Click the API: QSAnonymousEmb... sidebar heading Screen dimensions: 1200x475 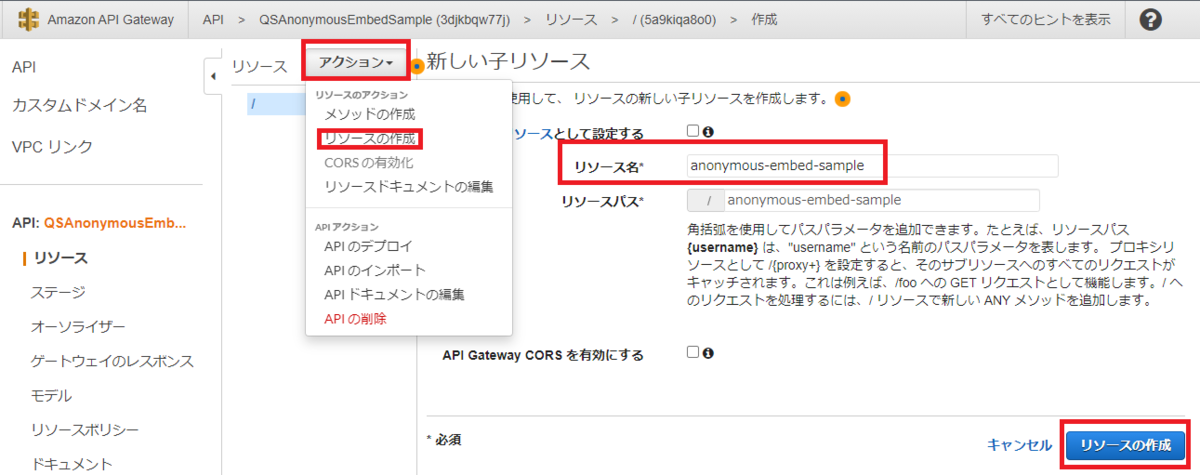click(x=99, y=222)
